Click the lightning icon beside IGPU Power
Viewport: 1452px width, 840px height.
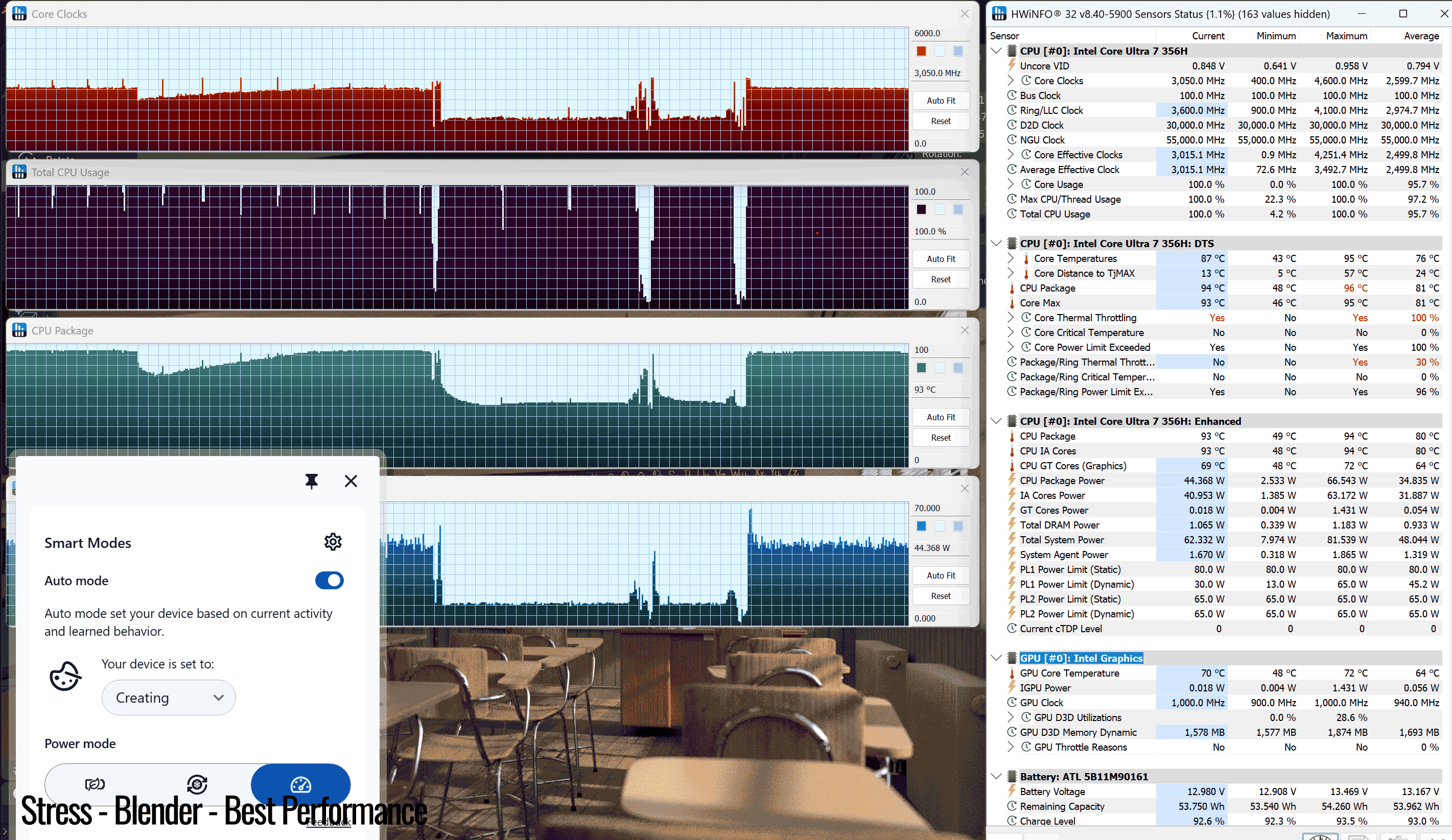pos(1012,687)
